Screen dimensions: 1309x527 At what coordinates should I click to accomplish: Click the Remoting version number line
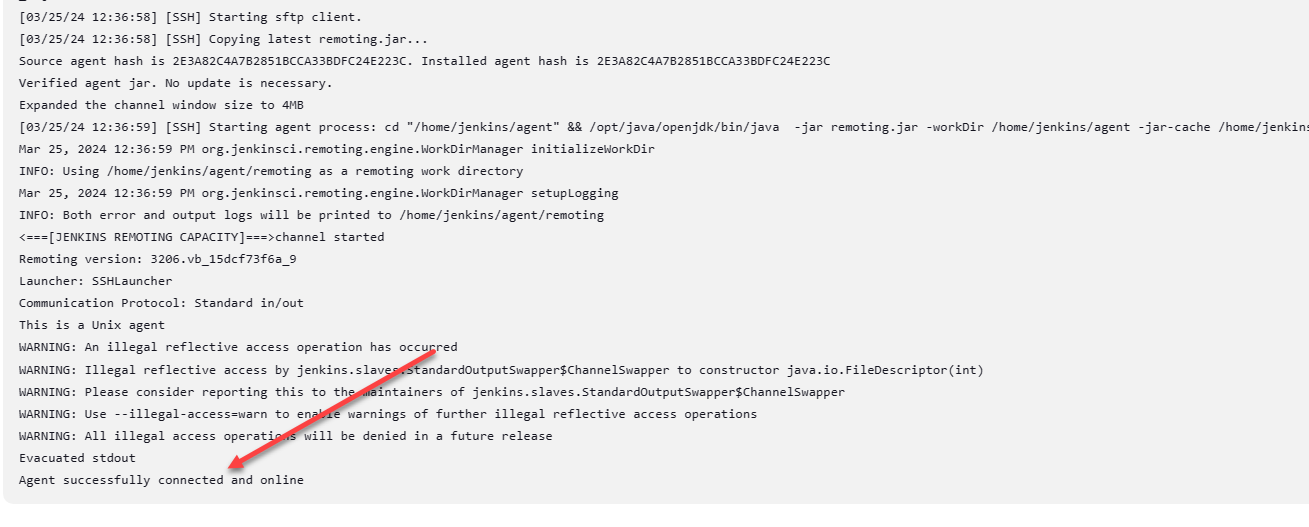(x=157, y=259)
